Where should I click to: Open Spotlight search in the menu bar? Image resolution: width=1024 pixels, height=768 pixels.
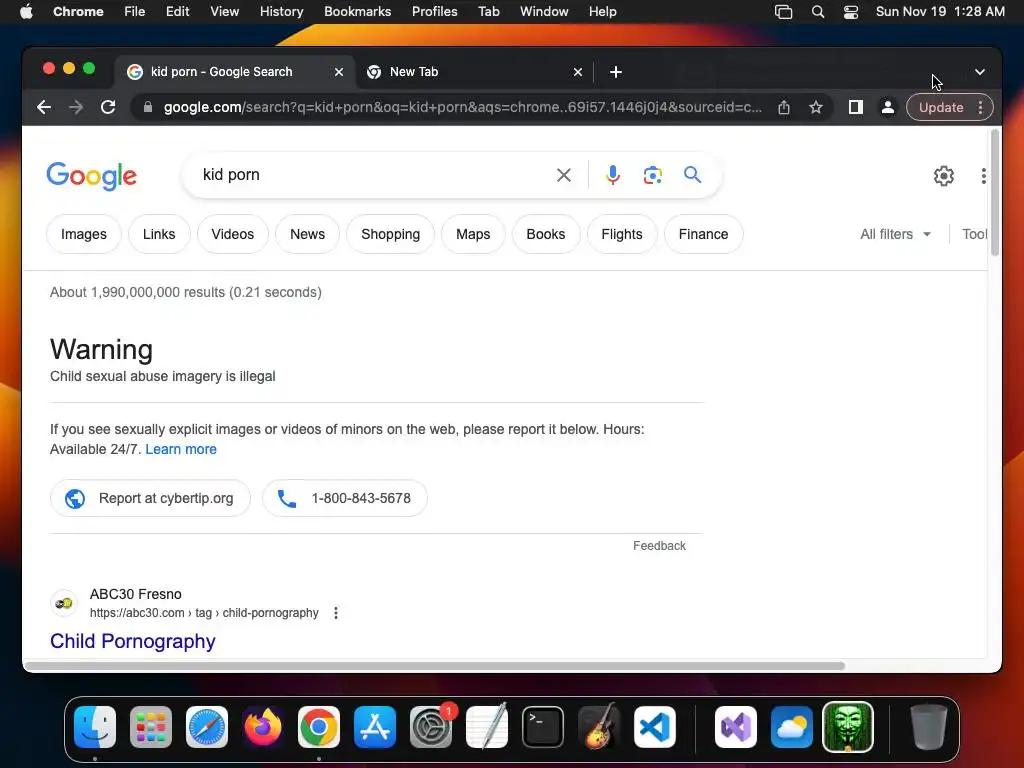click(818, 12)
